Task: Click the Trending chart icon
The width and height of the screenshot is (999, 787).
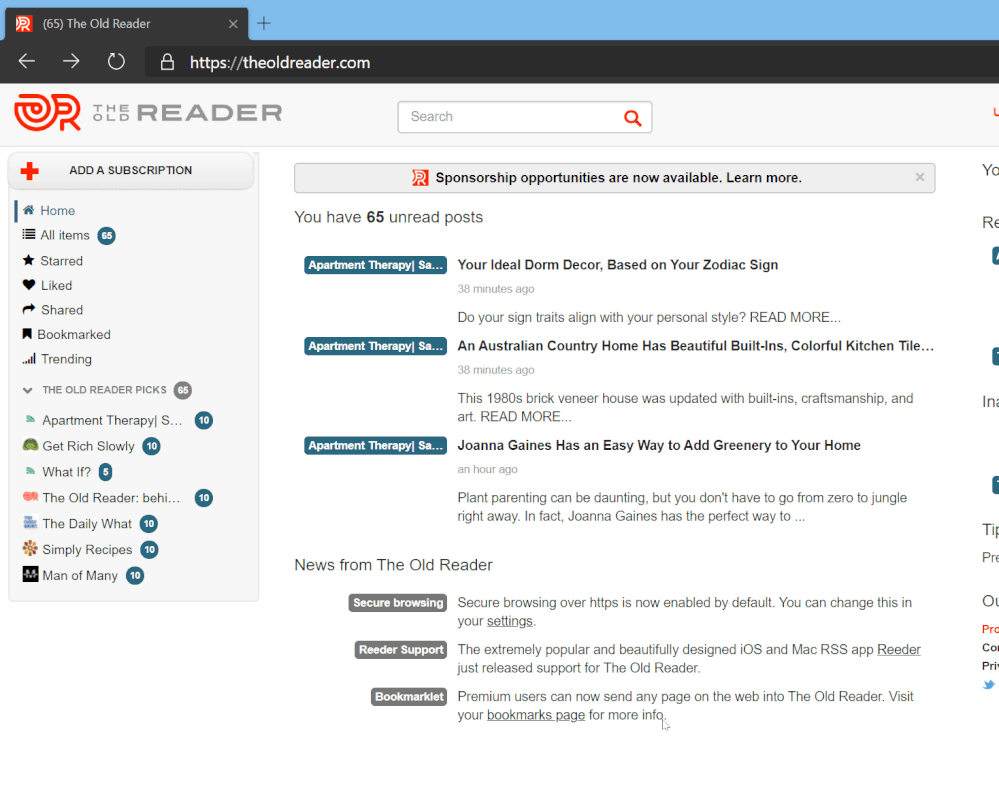Action: (29, 359)
